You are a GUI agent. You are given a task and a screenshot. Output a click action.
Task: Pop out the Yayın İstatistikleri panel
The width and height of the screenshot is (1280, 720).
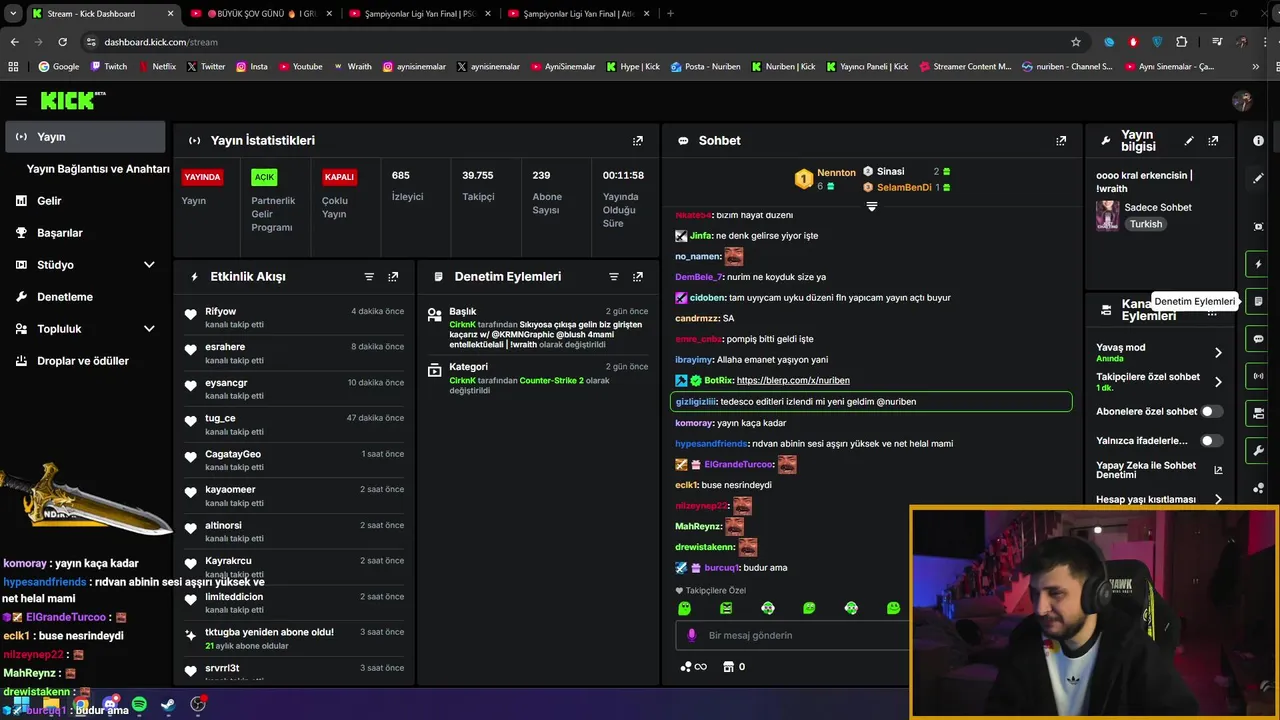[638, 141]
